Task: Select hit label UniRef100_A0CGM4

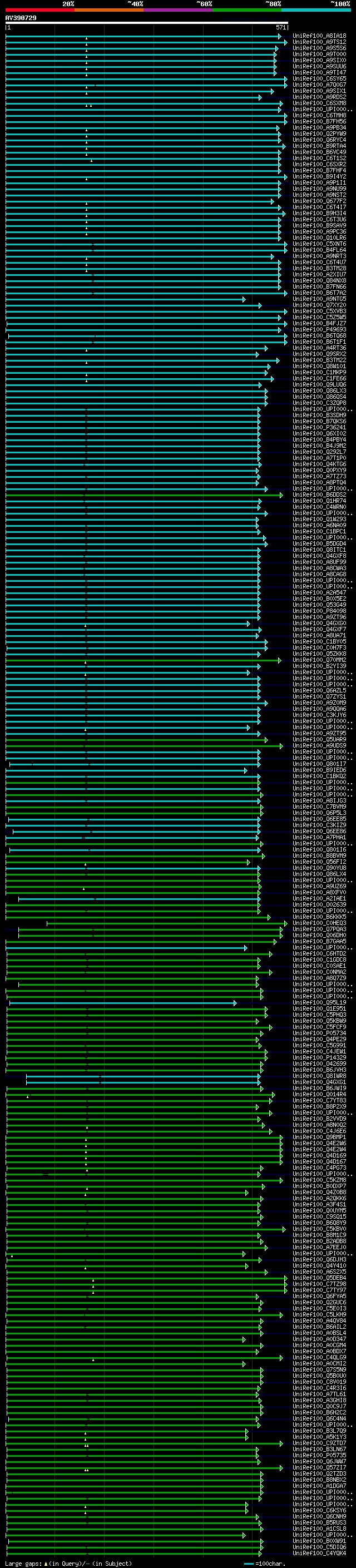Action: point(319,1345)
